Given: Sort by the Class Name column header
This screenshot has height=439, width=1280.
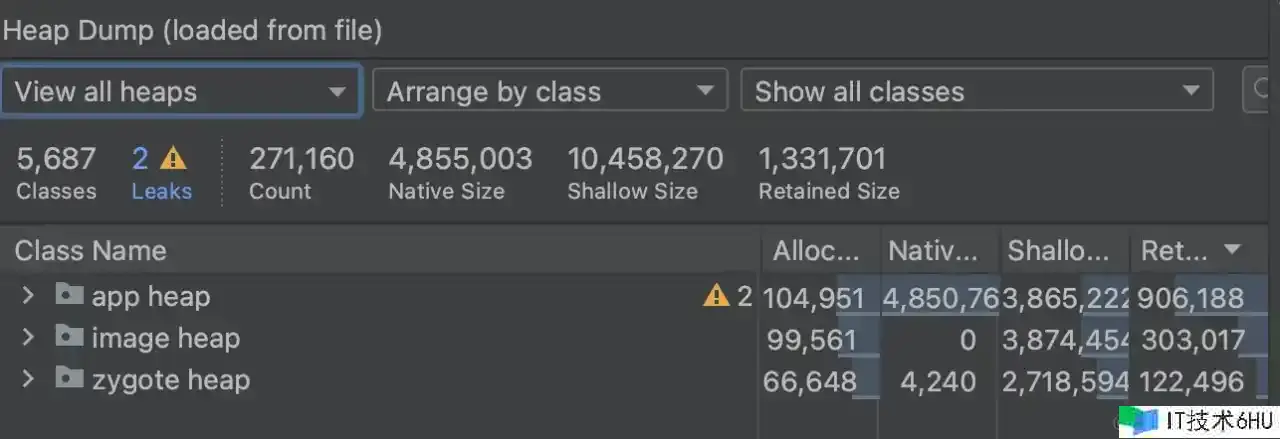Looking at the screenshot, I should (x=90, y=251).
